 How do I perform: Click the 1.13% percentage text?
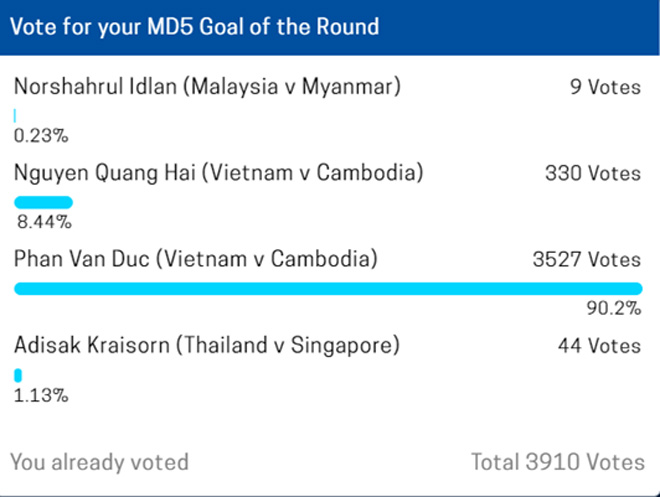tap(41, 395)
